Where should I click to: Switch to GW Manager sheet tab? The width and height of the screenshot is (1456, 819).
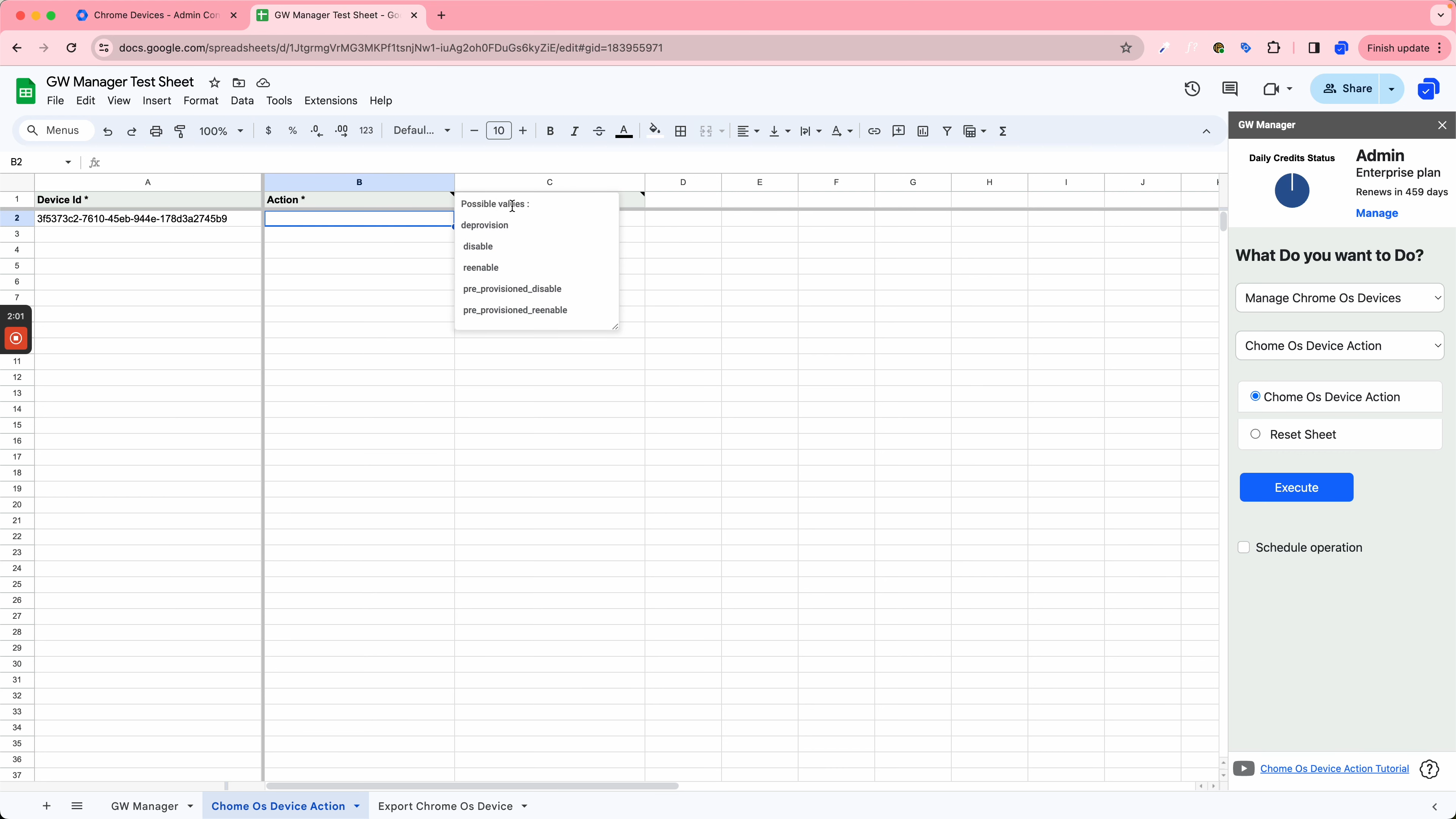click(145, 806)
